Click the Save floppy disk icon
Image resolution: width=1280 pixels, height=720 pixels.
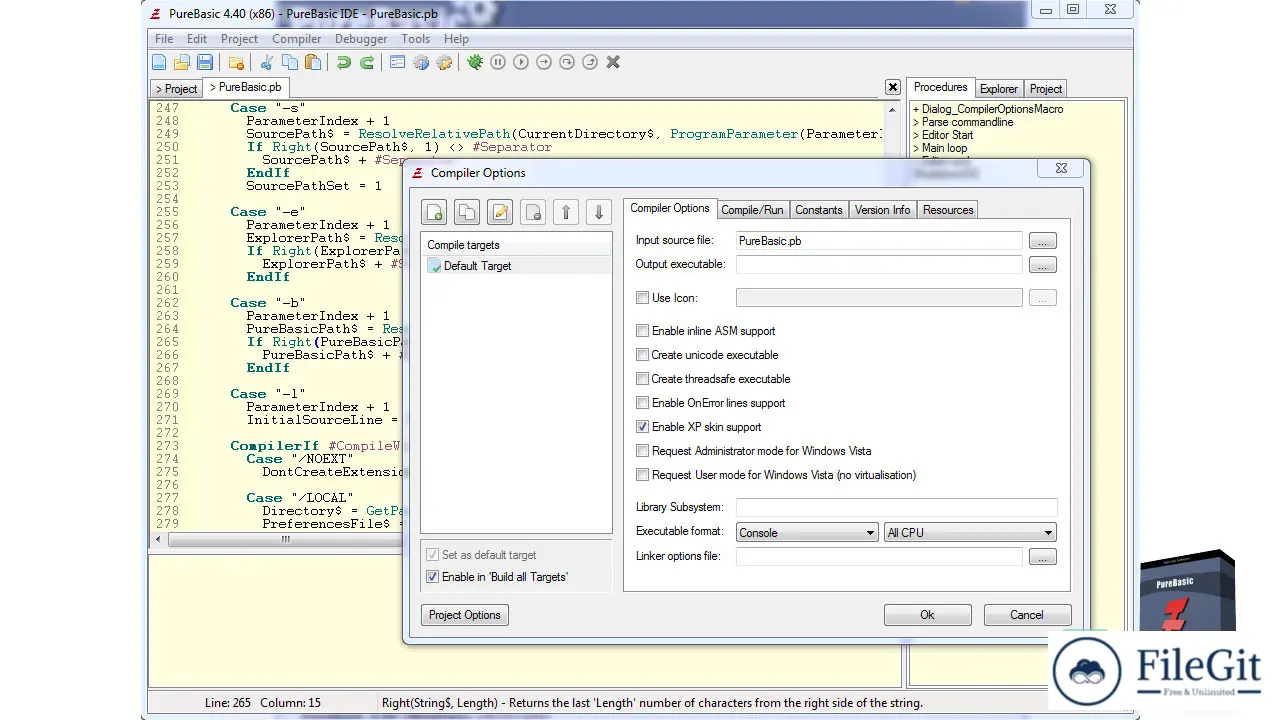(x=205, y=62)
